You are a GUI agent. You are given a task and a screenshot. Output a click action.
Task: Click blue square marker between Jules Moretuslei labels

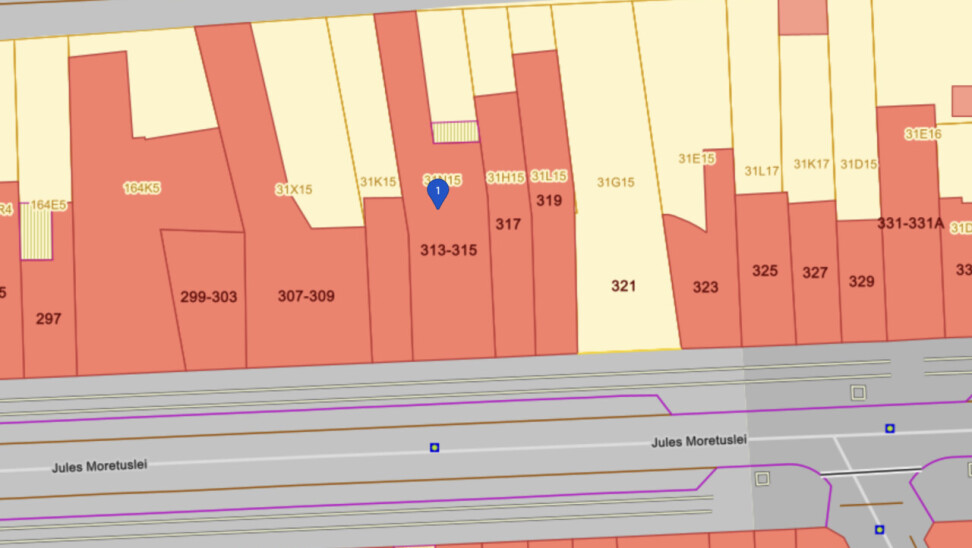click(x=434, y=447)
